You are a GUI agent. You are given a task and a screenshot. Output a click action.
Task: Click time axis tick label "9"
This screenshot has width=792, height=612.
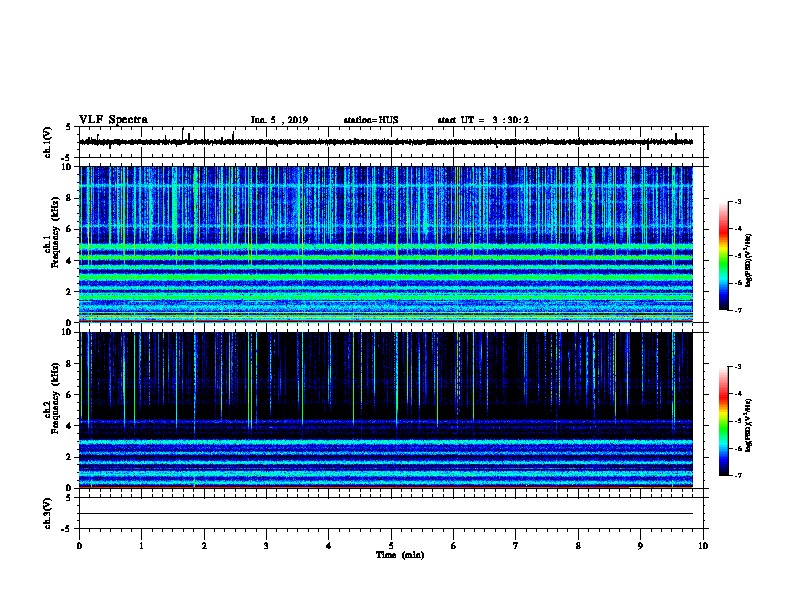(x=640, y=546)
